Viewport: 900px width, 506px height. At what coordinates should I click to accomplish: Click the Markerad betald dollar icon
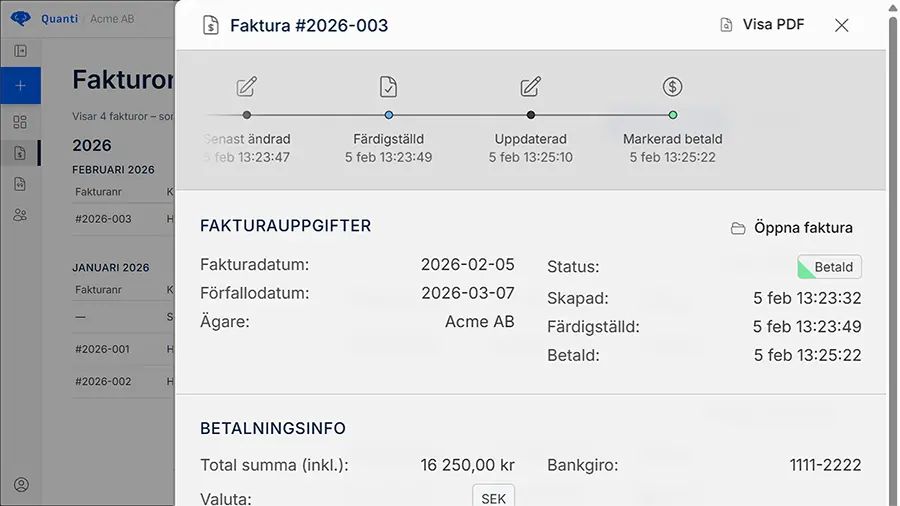[x=673, y=87]
